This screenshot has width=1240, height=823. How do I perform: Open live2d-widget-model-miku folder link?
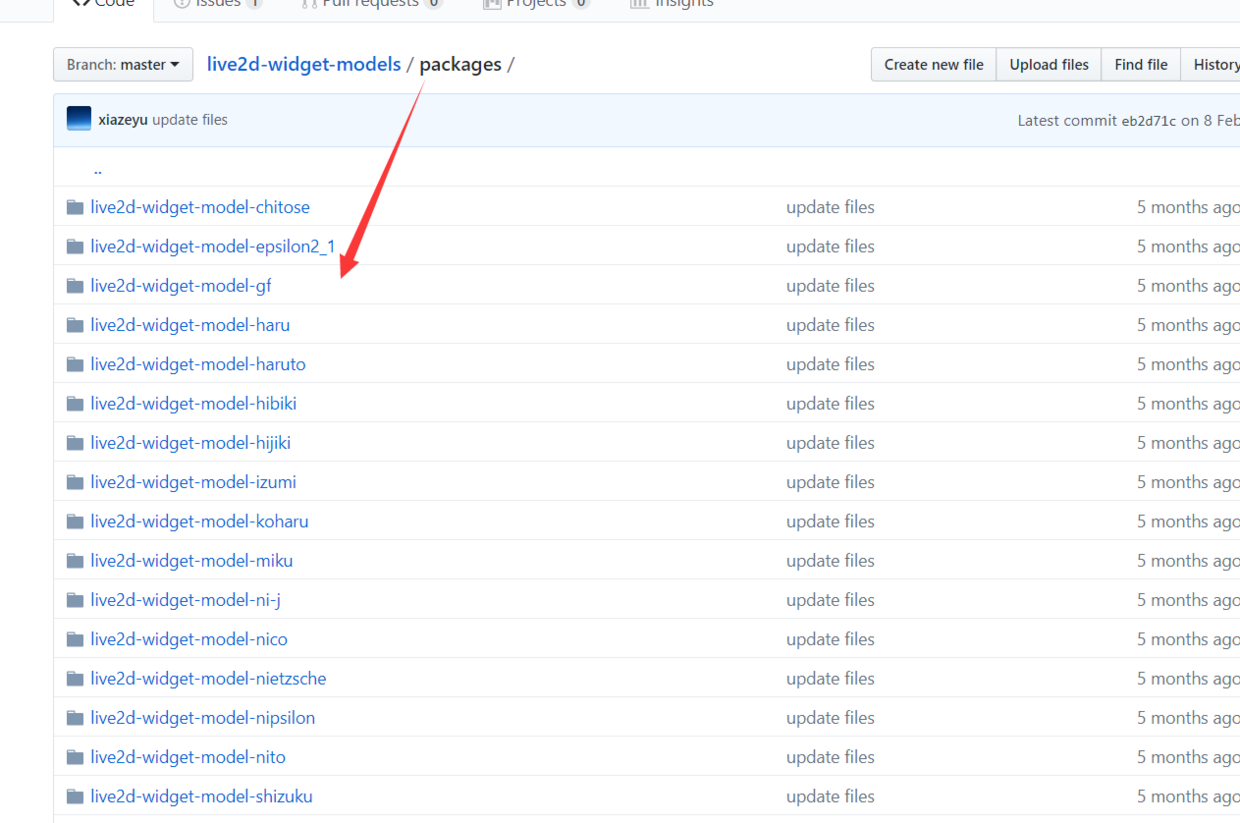(x=192, y=561)
